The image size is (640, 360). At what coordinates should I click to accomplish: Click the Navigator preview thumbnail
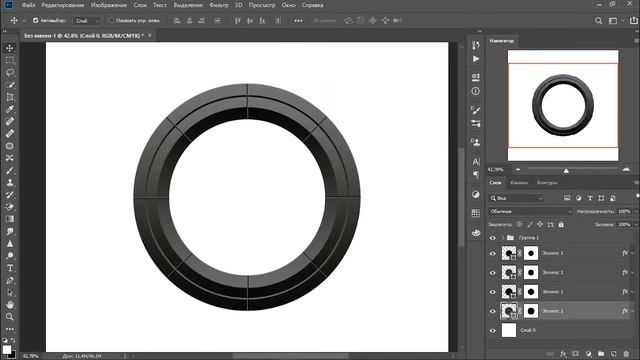click(x=563, y=105)
